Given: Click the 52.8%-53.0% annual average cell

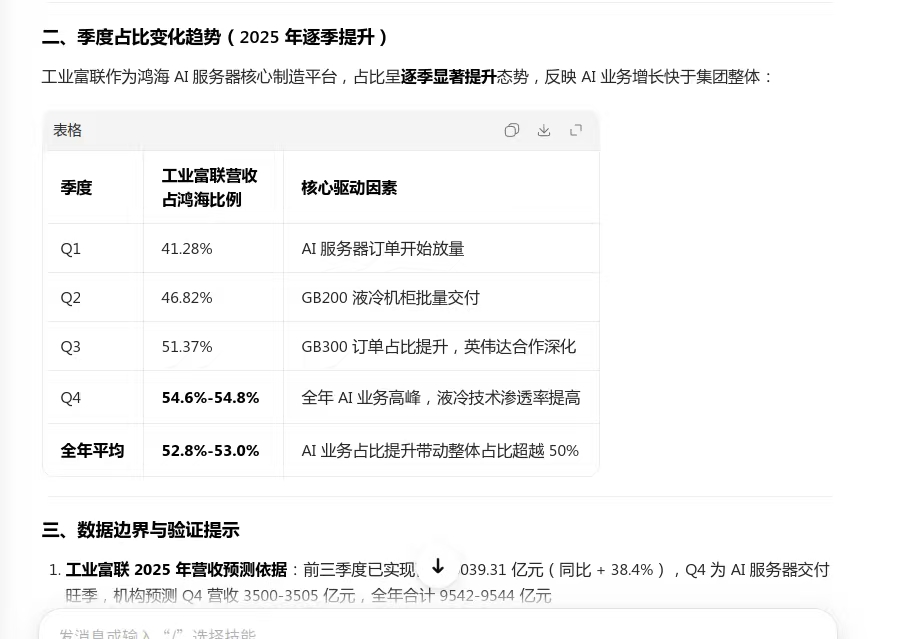Looking at the screenshot, I should tap(210, 451).
